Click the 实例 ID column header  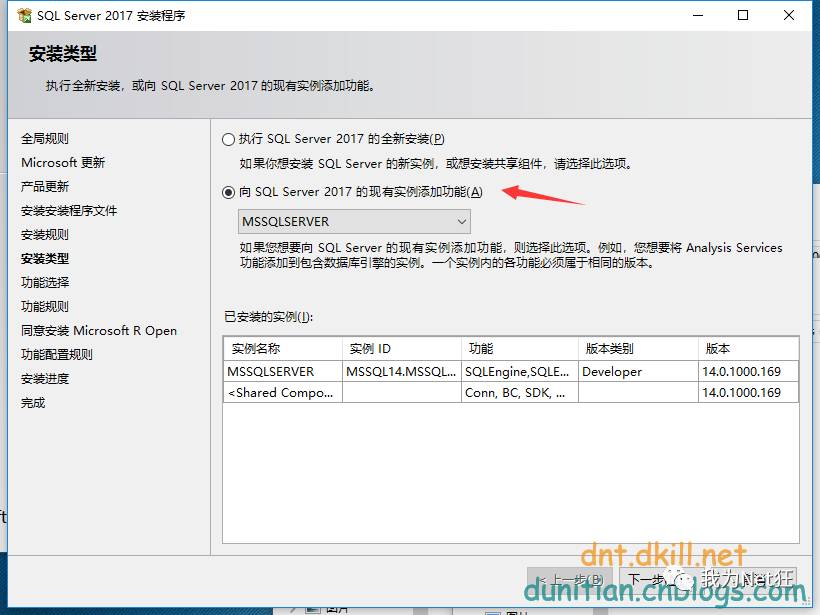point(402,349)
